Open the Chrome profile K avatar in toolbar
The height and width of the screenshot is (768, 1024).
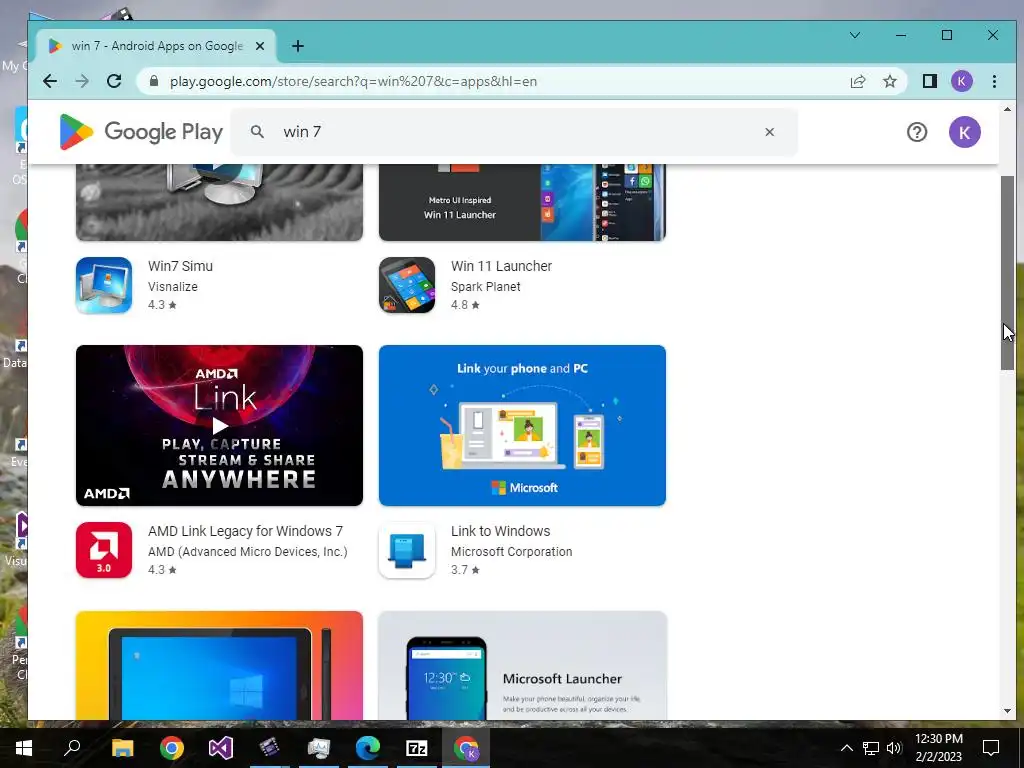coord(961,81)
